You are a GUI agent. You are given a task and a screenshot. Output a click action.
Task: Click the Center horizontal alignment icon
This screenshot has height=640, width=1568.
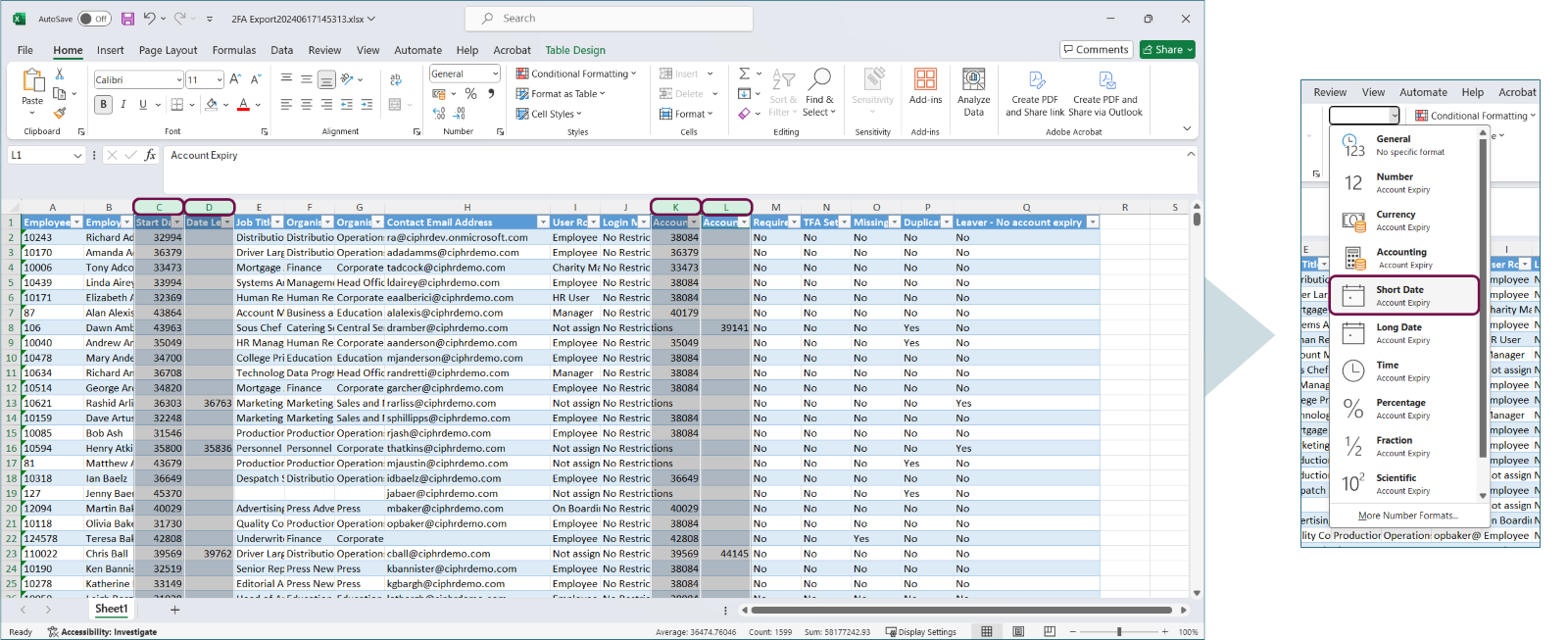(307, 105)
